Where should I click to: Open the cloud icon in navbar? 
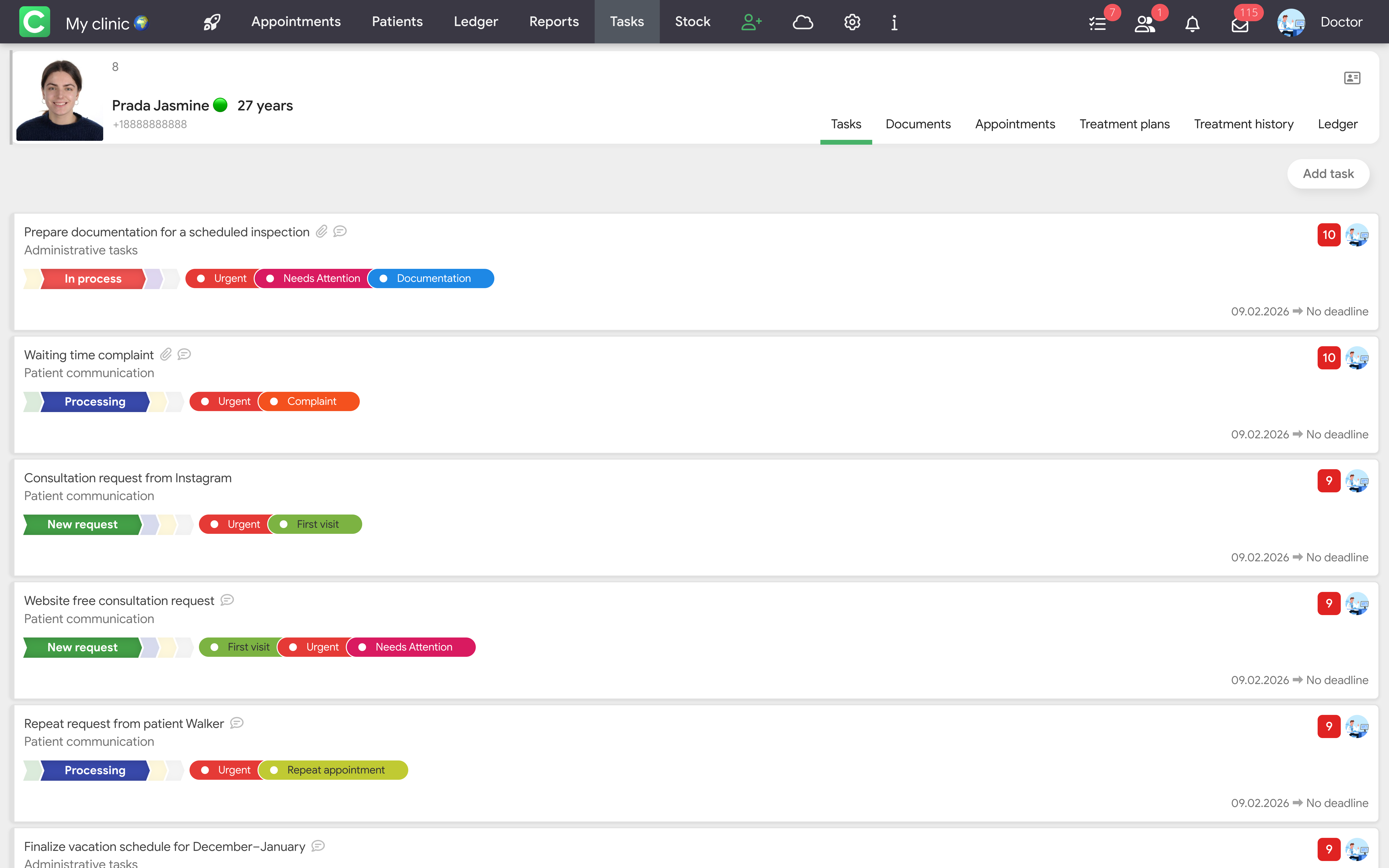802,22
